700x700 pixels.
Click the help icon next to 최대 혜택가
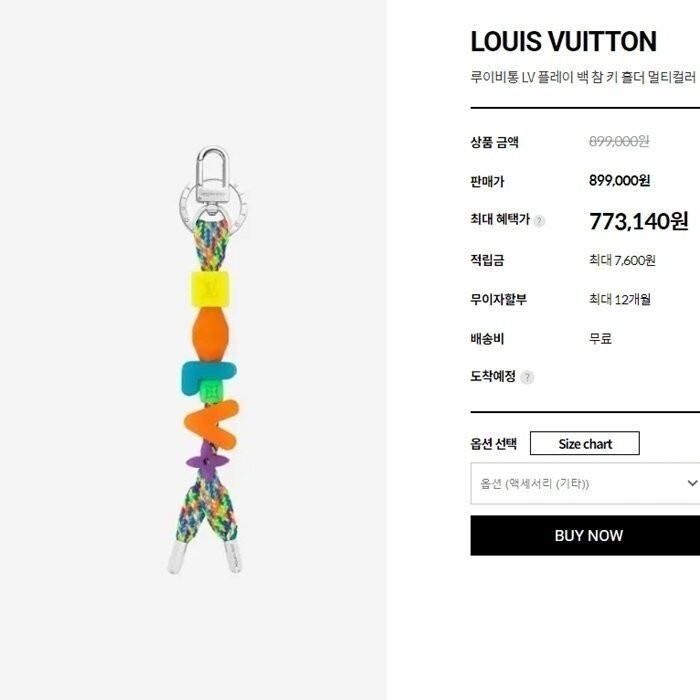(539, 221)
